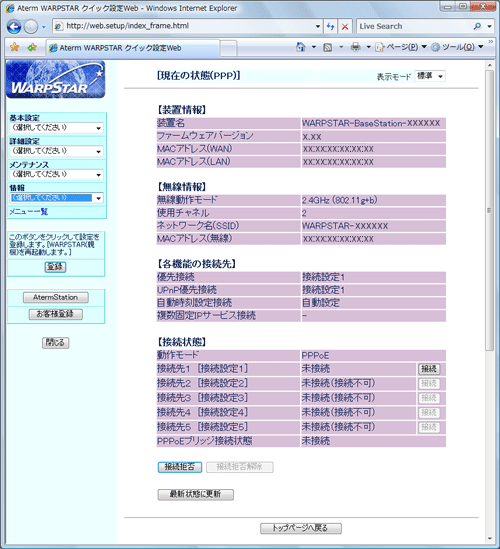Click the UPnP優先接続 label
500x549 pixels.
(187, 290)
